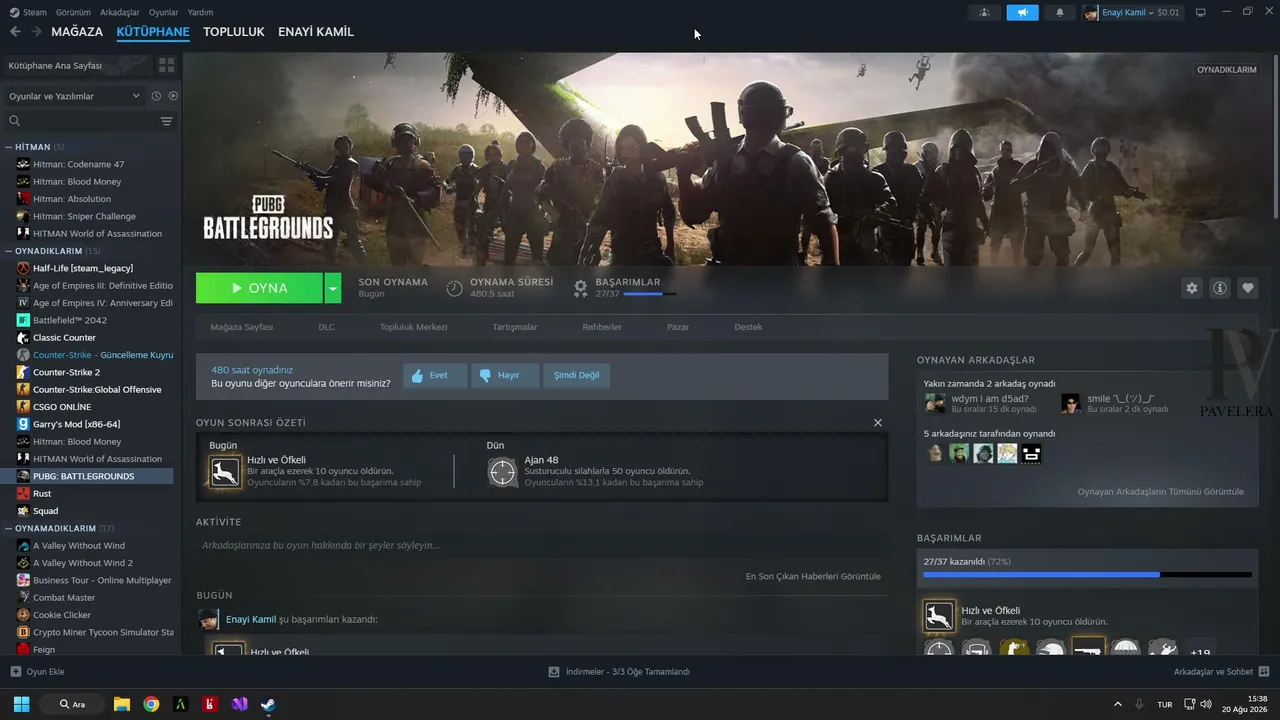Open the avatar of friend smile
1280x720 pixels.
pos(1071,403)
